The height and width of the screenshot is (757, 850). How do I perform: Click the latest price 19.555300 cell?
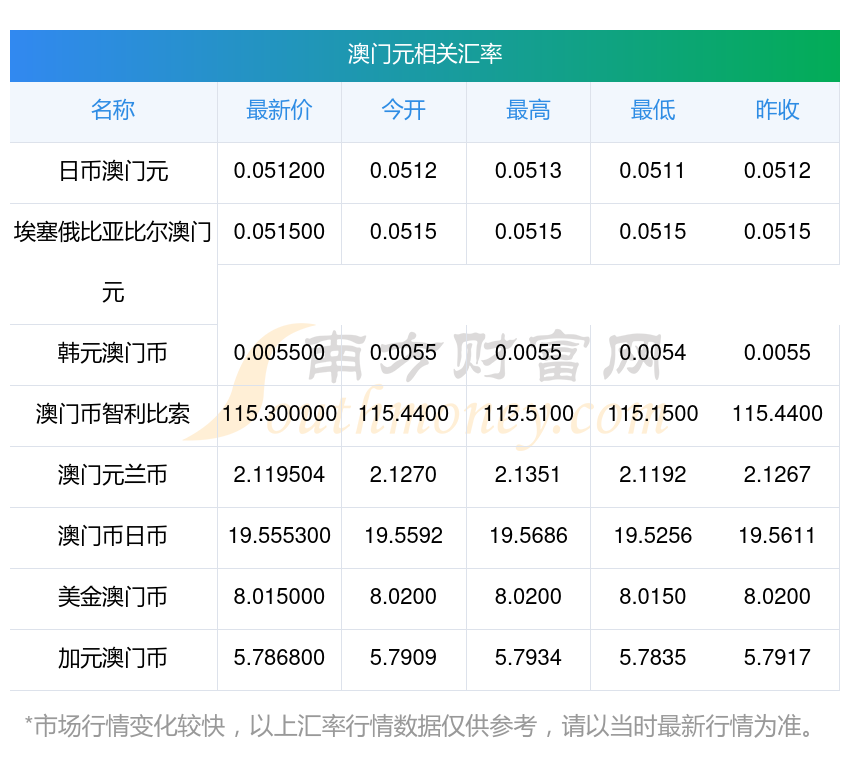coord(279,536)
